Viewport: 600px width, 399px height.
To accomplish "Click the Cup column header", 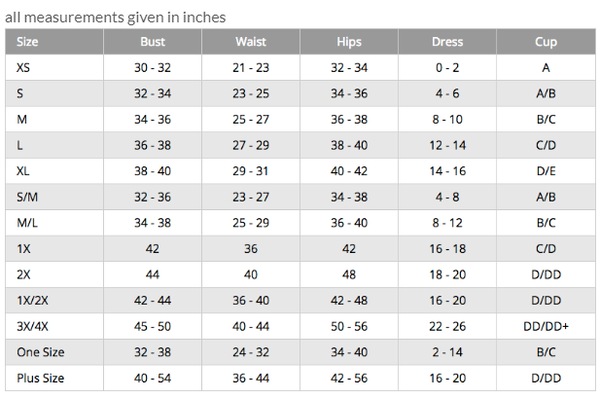I will coord(546,42).
